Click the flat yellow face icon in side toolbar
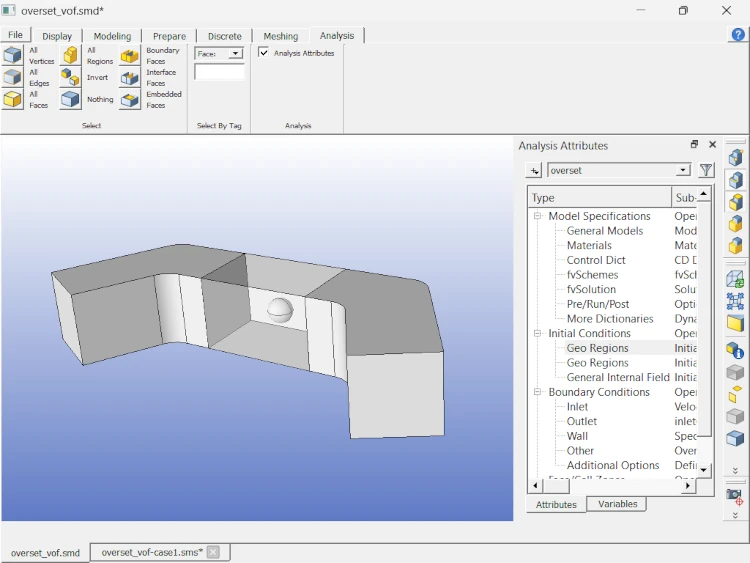 point(735,323)
